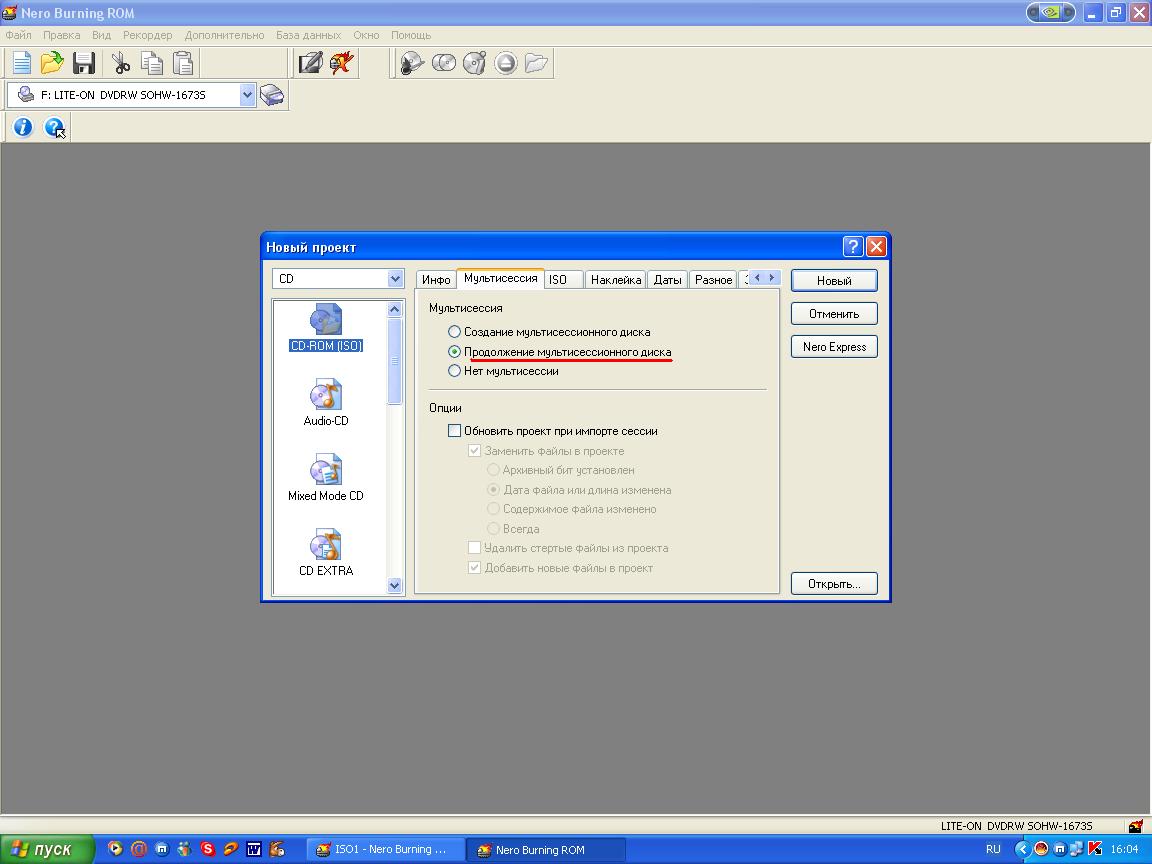Select Нет мультисессии radio button
Viewport: 1152px width, 864px height.
click(454, 371)
